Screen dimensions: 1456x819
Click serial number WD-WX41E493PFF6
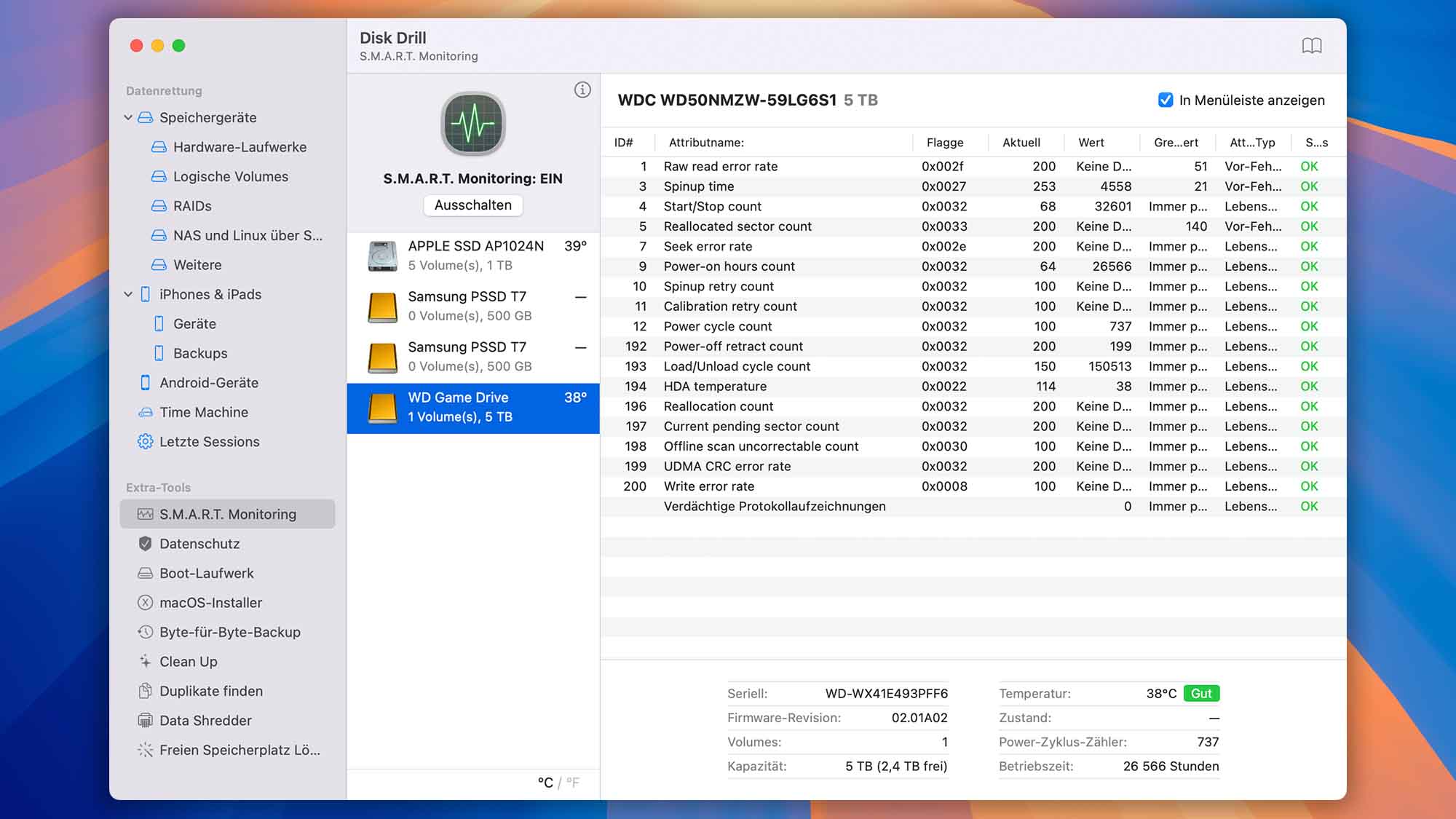tap(886, 694)
